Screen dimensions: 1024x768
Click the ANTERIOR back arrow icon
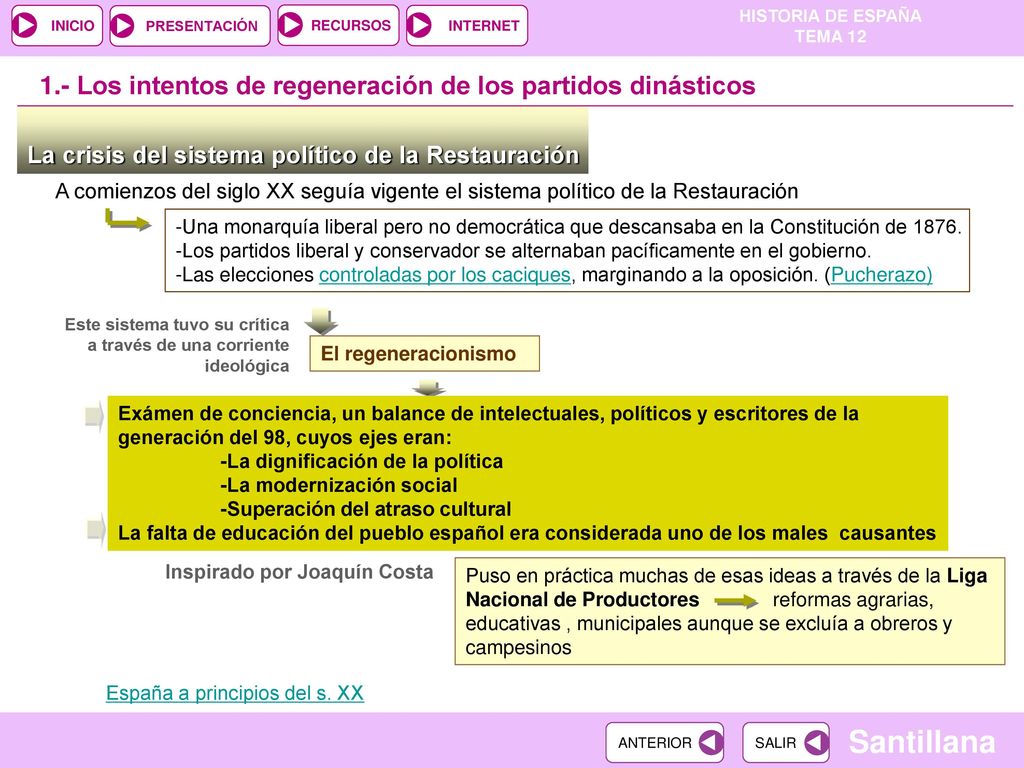pyautogui.click(x=710, y=743)
